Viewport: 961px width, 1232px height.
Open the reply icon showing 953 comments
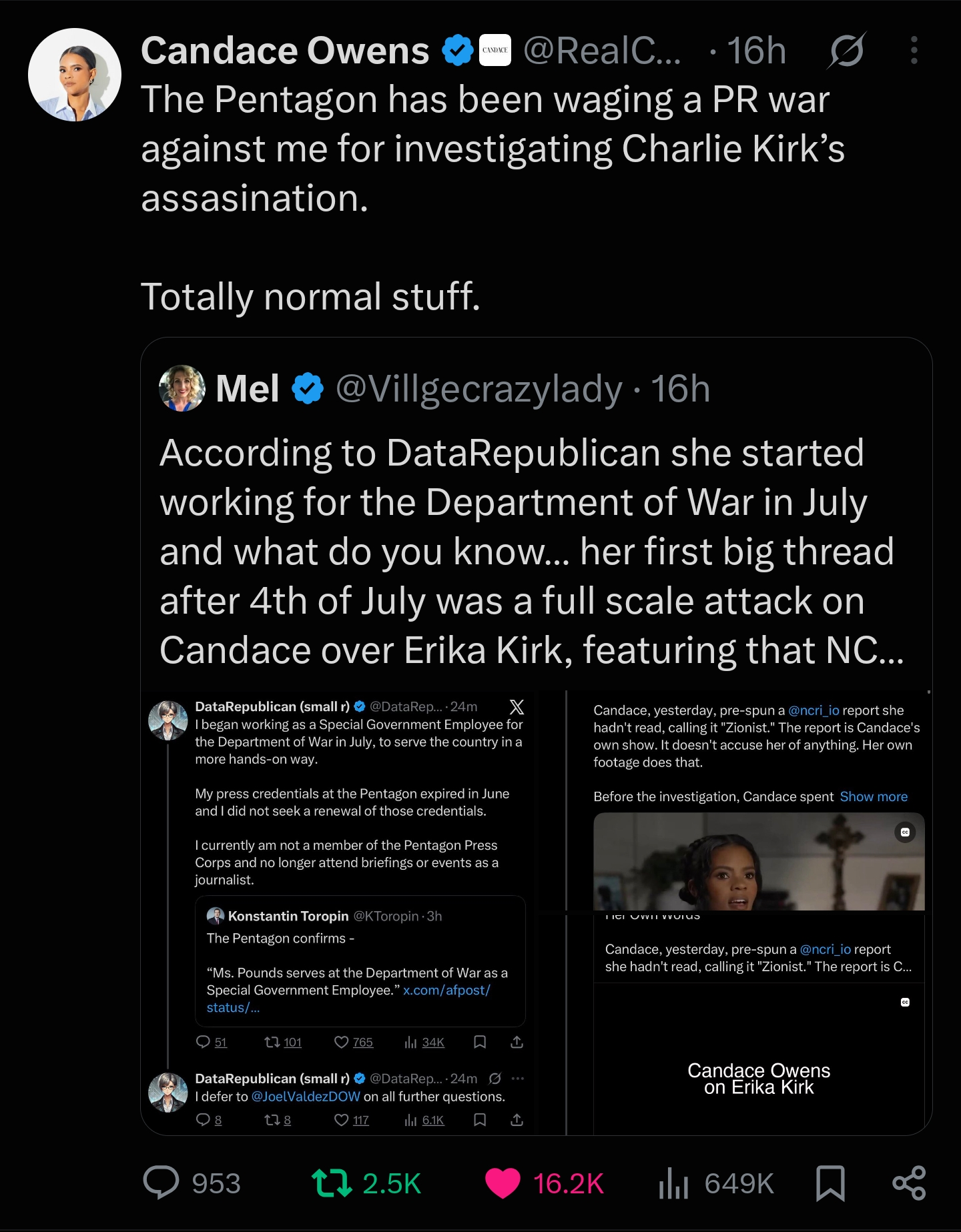click(x=162, y=1183)
